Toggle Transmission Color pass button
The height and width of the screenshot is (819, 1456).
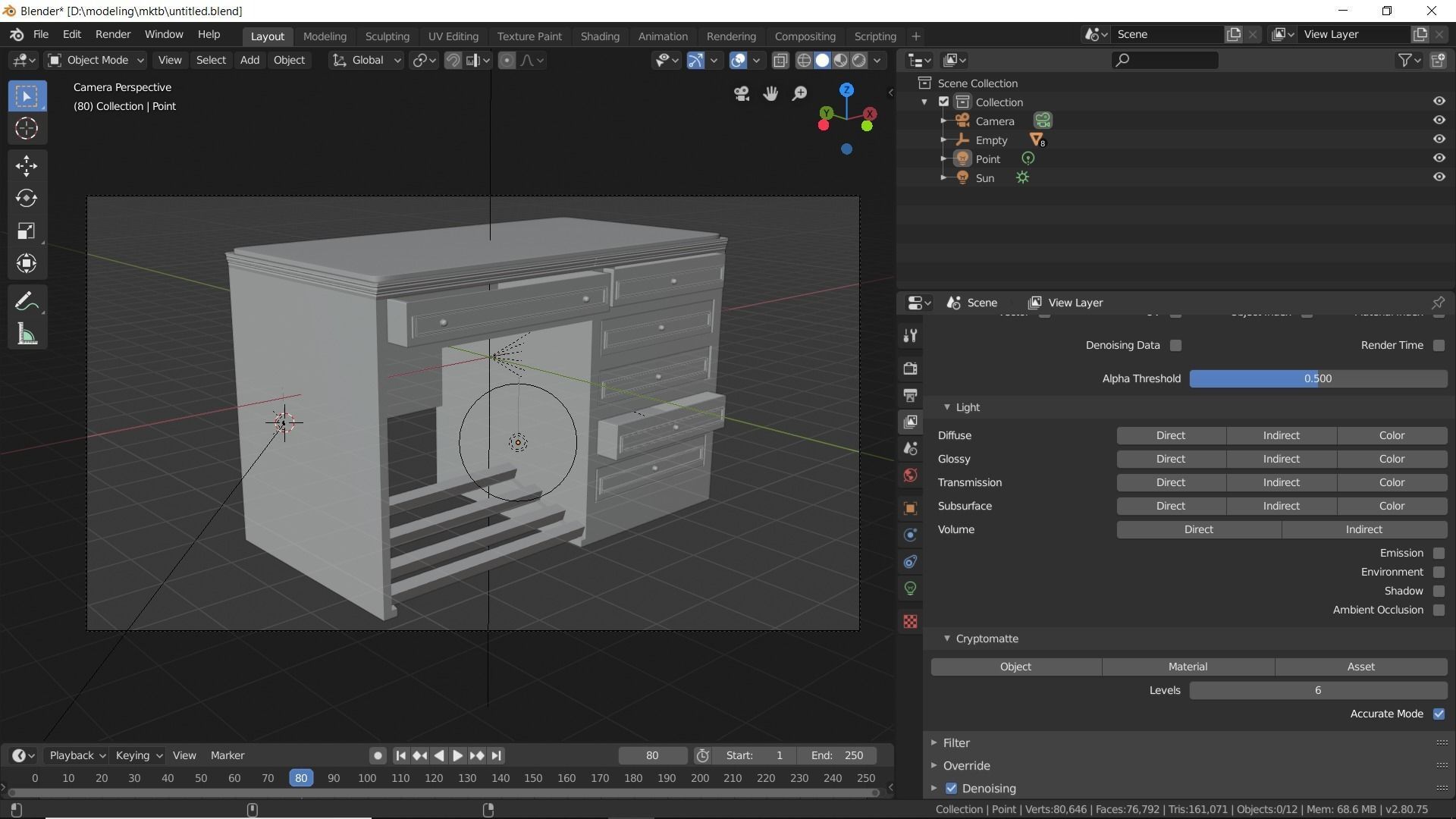(x=1392, y=482)
